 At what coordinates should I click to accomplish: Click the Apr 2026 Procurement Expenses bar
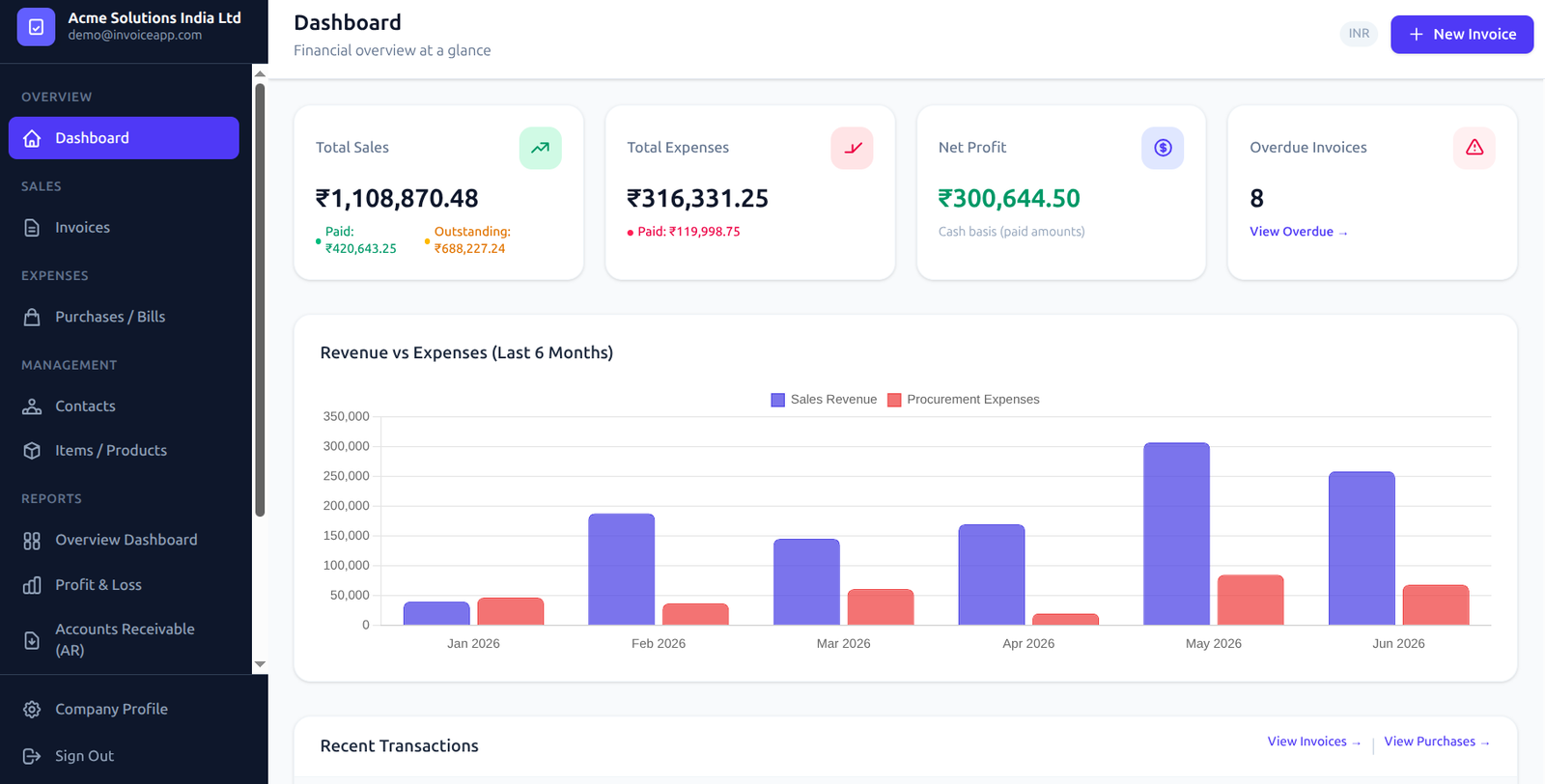pyautogui.click(x=1065, y=620)
